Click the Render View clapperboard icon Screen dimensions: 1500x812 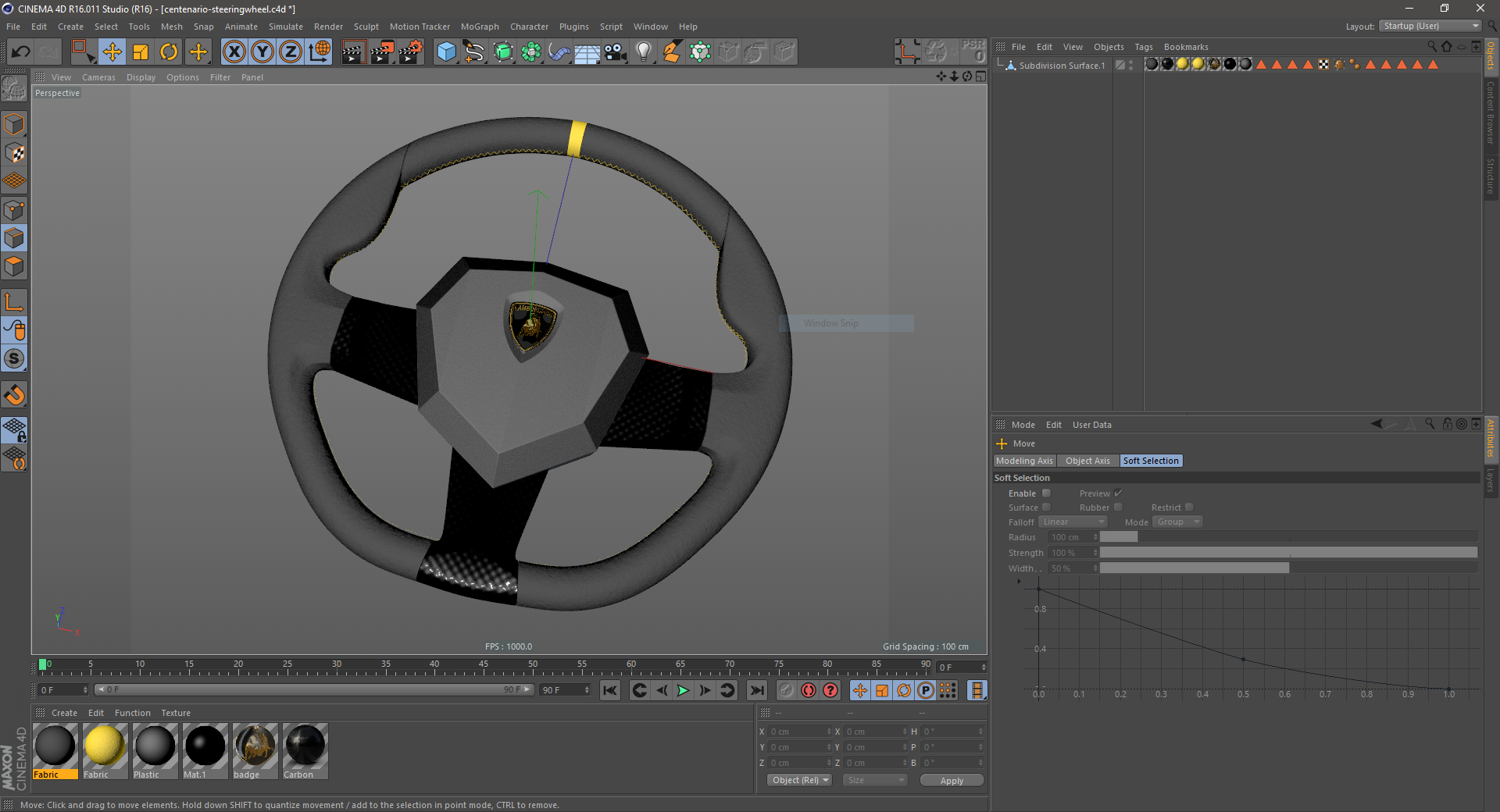[353, 52]
